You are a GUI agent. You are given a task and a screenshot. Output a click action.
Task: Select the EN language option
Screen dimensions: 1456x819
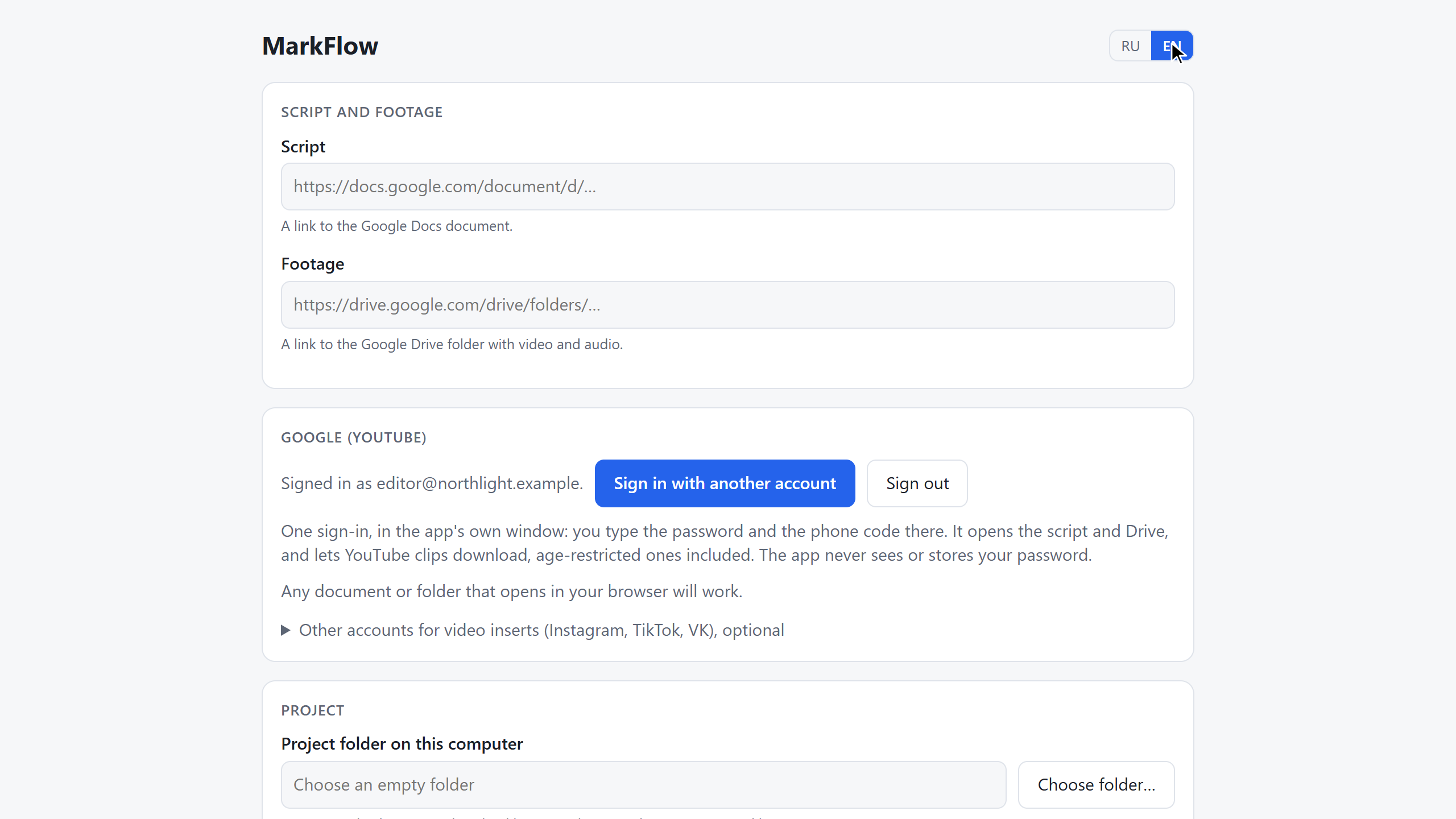1172,46
